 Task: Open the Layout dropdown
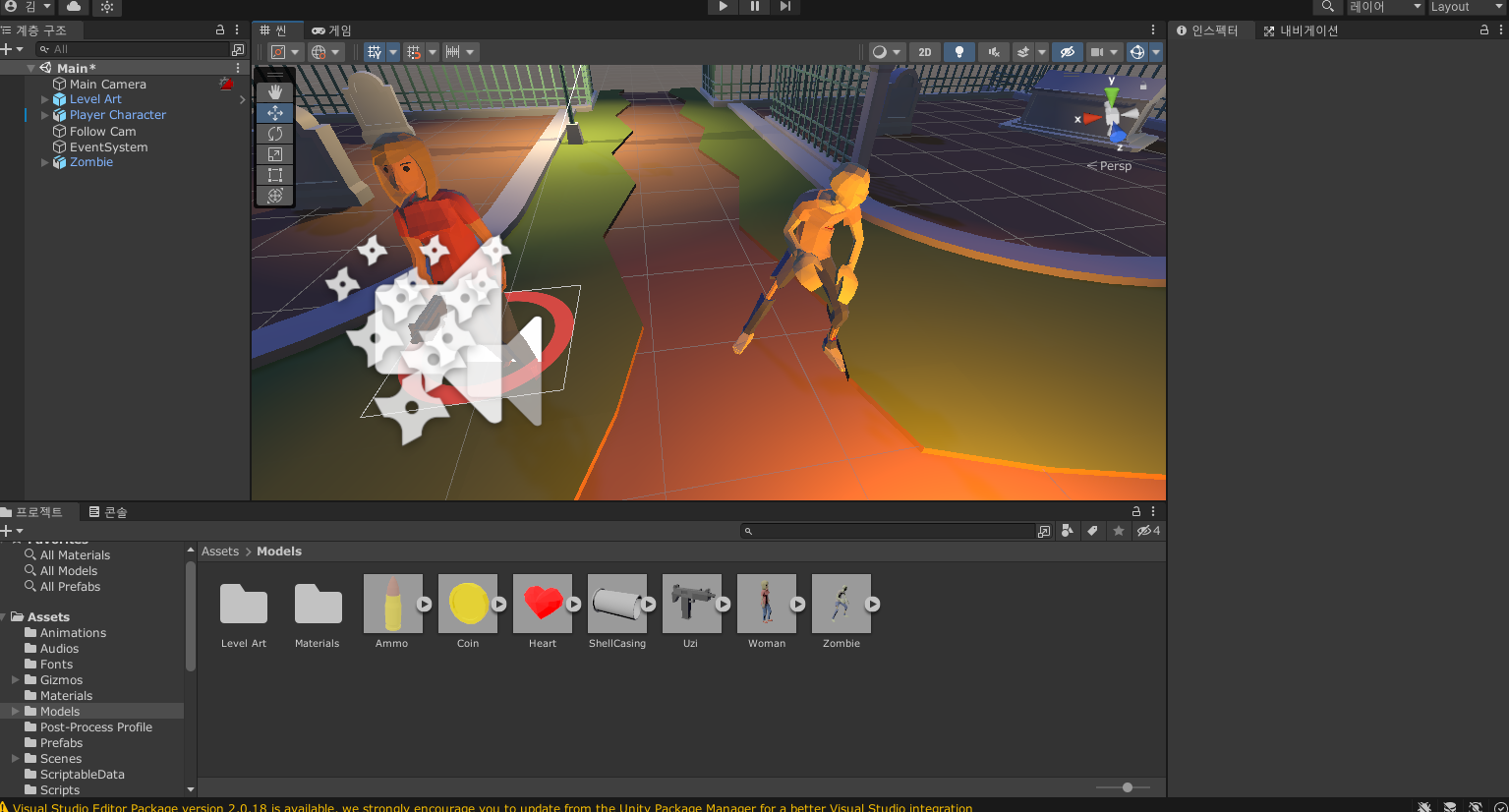(x=1466, y=7)
